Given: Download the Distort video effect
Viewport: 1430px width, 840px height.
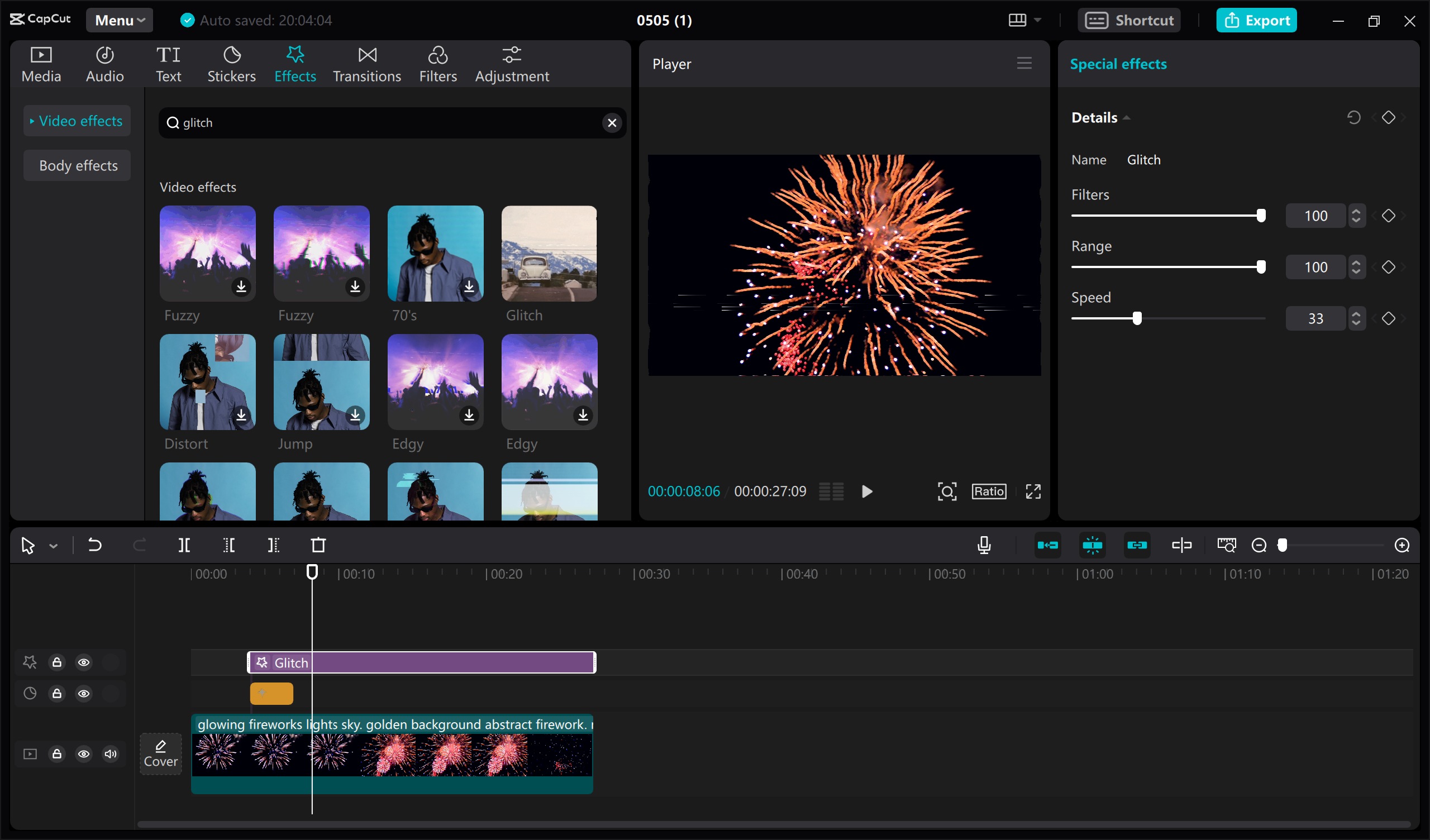Looking at the screenshot, I should 241,415.
